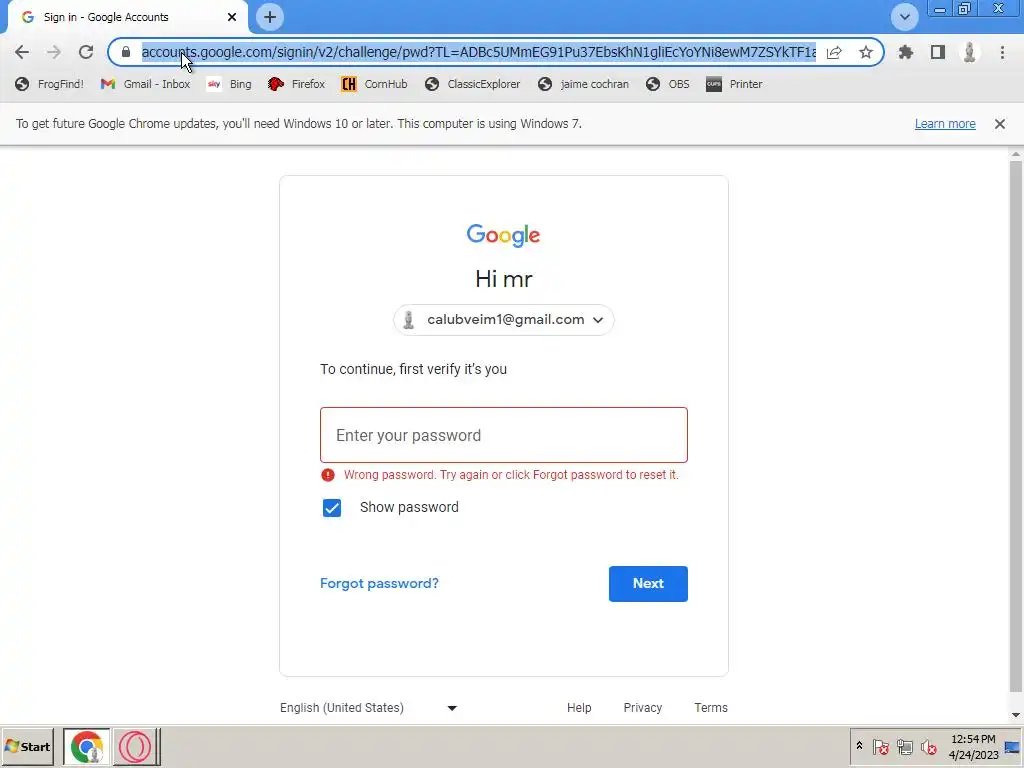Go back with the browser back arrow
This screenshot has height=768, width=1024.
22,52
